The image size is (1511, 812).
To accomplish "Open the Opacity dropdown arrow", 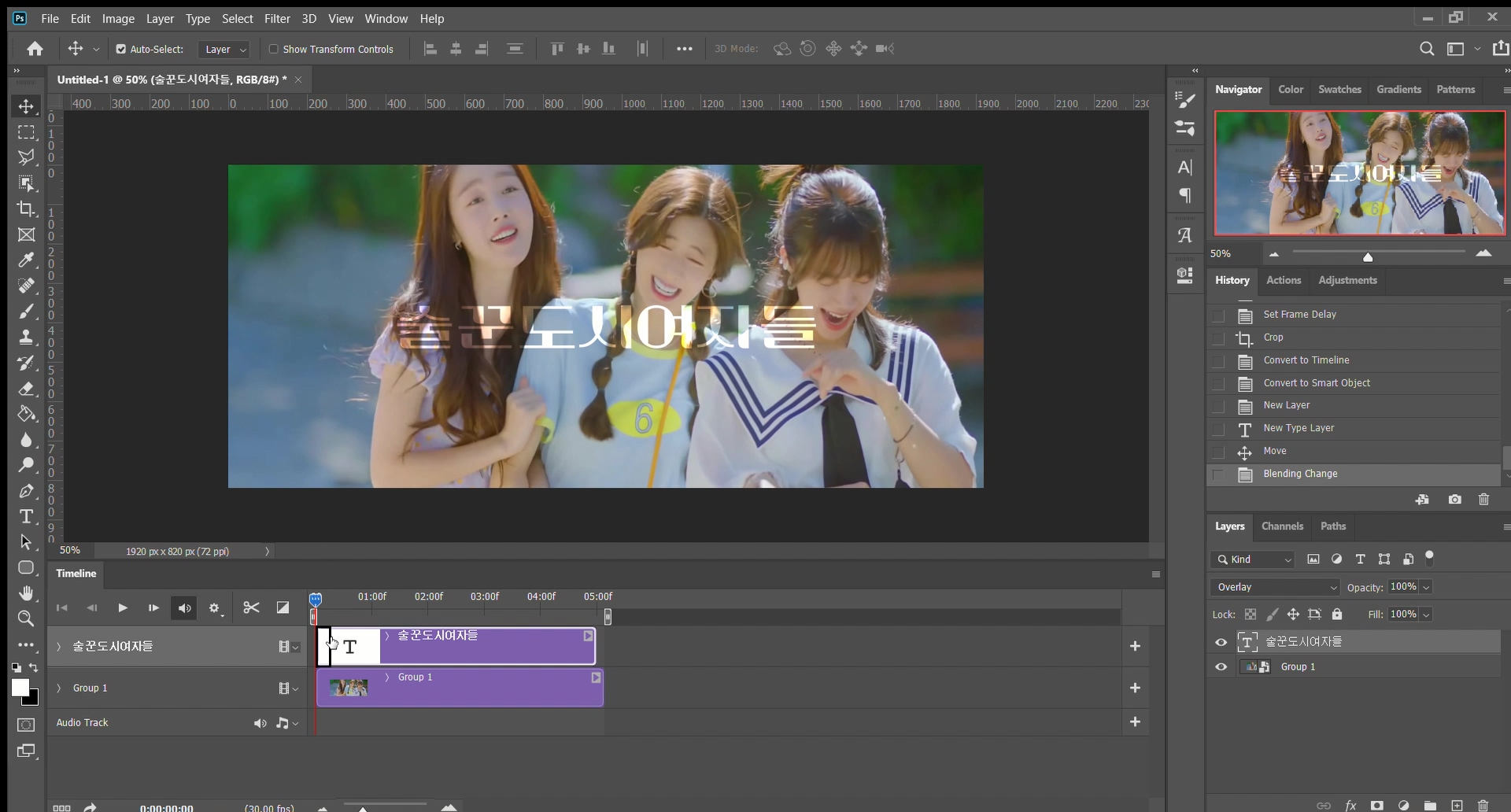I will [1426, 588].
